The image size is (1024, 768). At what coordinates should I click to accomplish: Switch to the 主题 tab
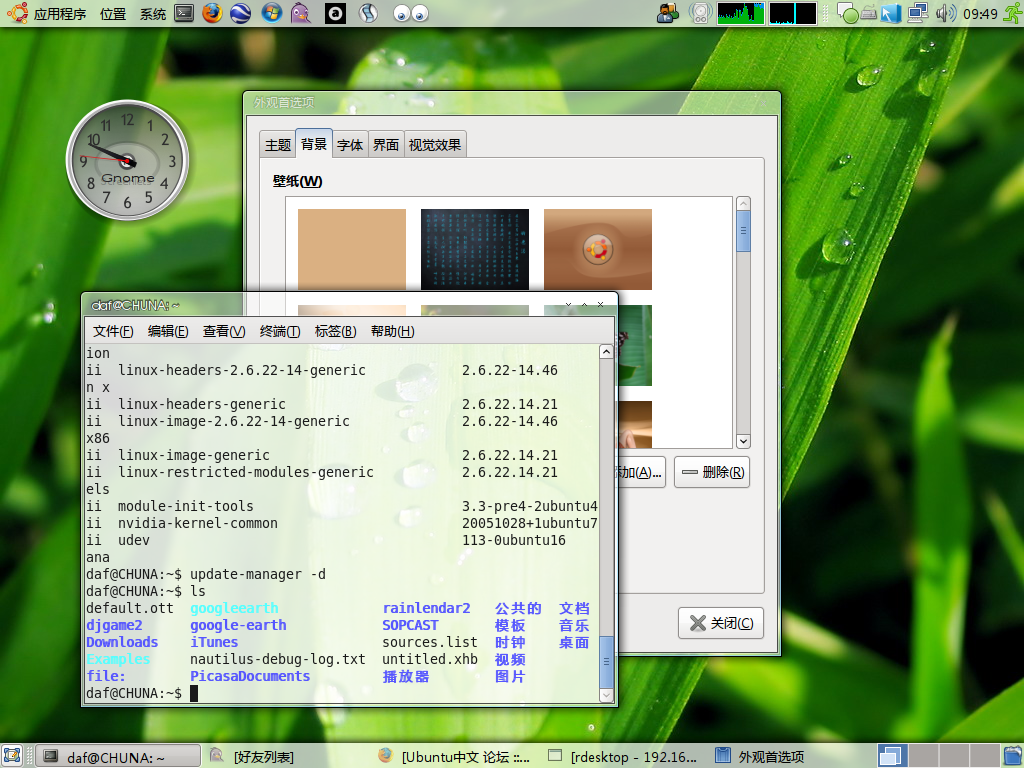[x=278, y=145]
